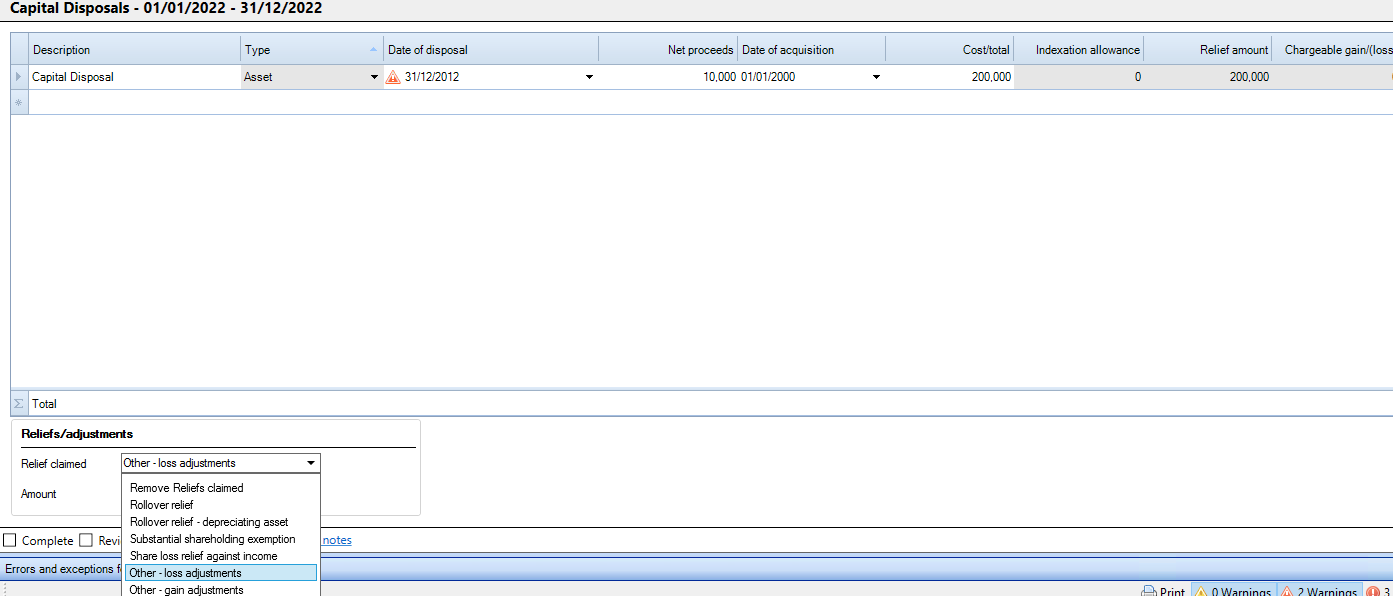This screenshot has height=596, width=1393.
Task: Click the row indicator arrow of Capital Disposal row
Action: pos(19,77)
